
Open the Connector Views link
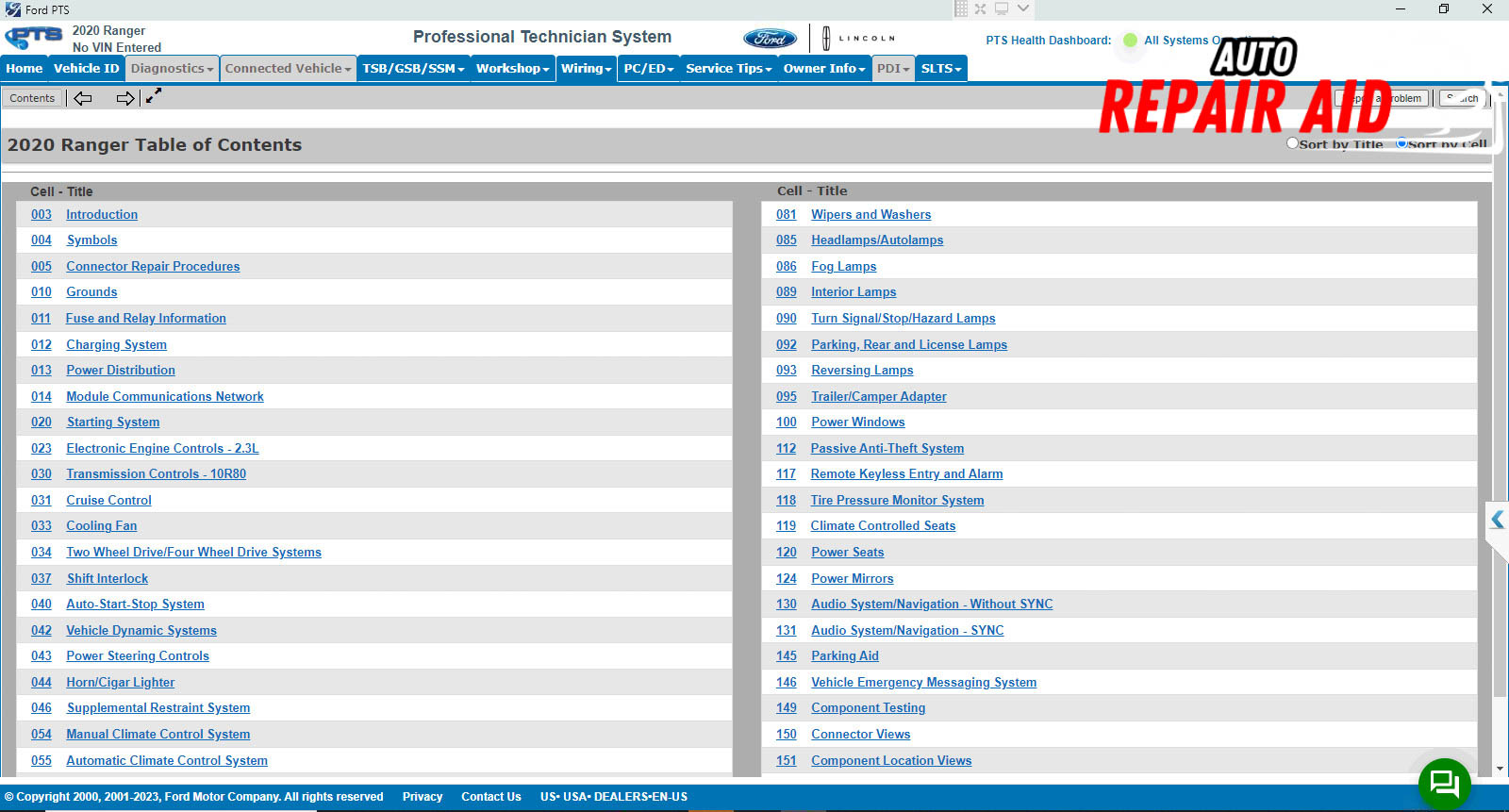tap(861, 735)
